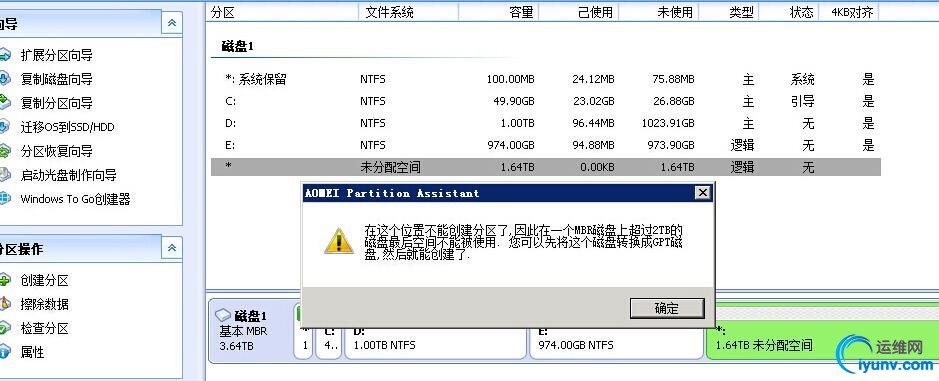Click the 创建分区 operation

(44, 280)
